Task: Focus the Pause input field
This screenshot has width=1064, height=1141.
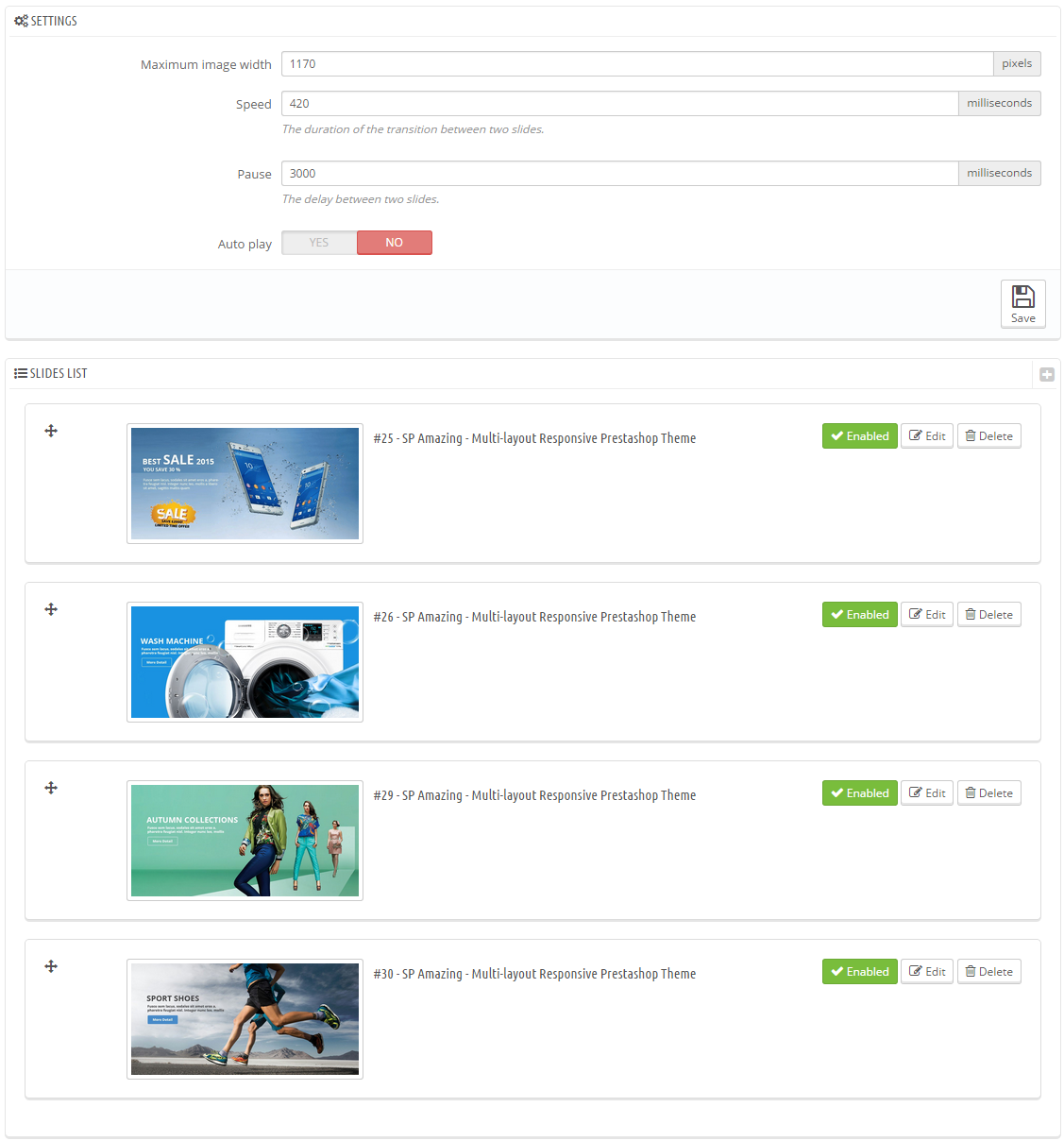Action: 619,174
